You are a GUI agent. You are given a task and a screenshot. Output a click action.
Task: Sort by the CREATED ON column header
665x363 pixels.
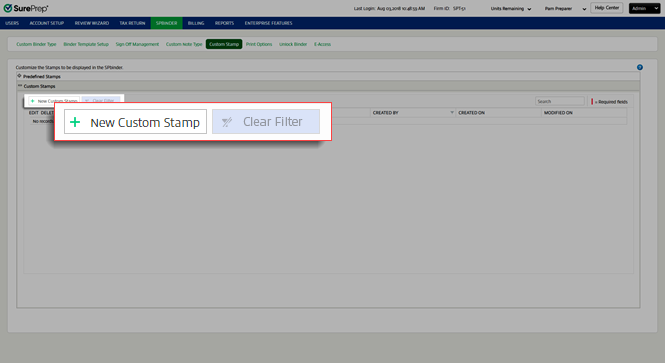[472, 113]
